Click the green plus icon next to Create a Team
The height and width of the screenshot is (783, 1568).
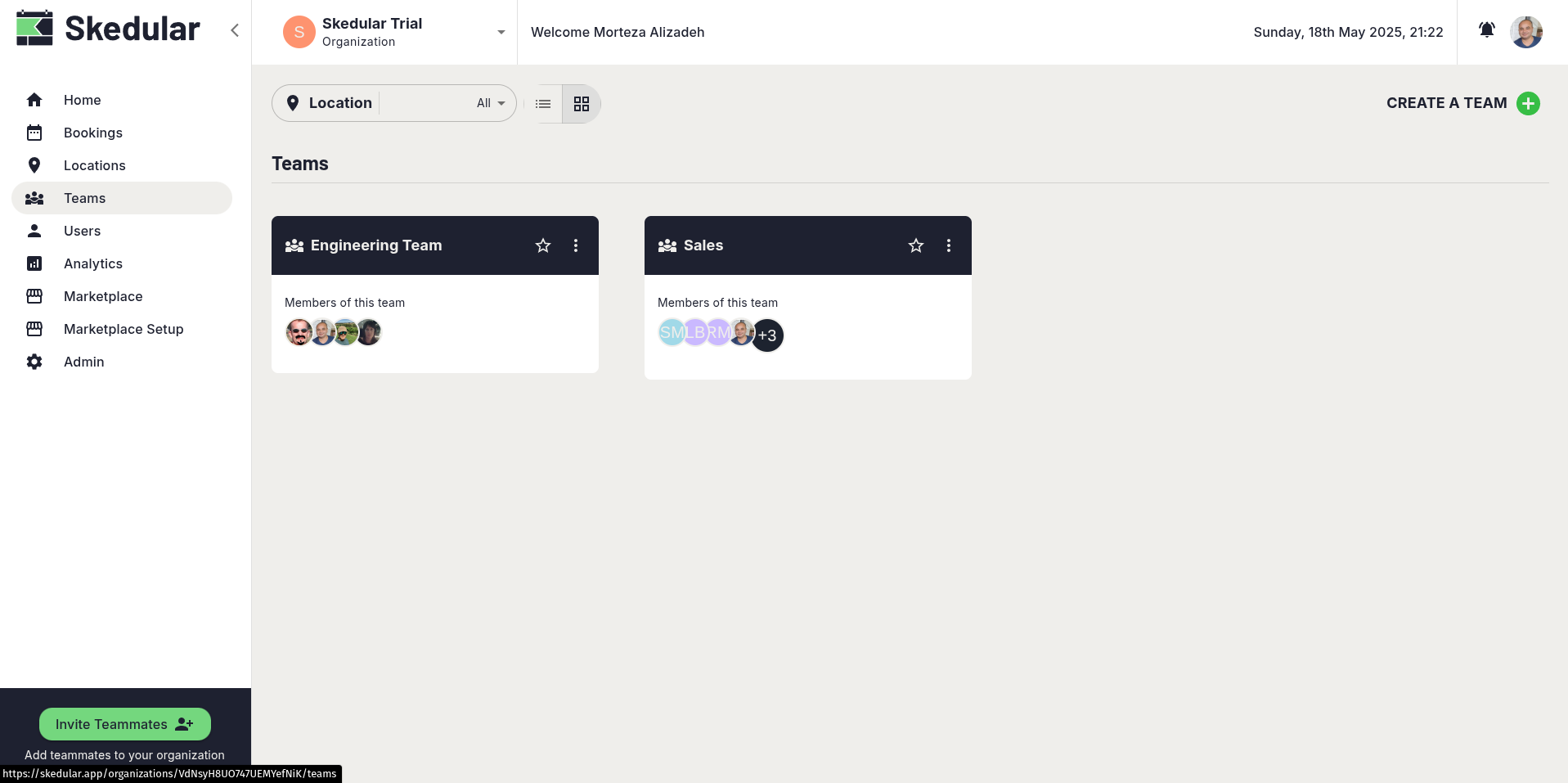(1529, 103)
